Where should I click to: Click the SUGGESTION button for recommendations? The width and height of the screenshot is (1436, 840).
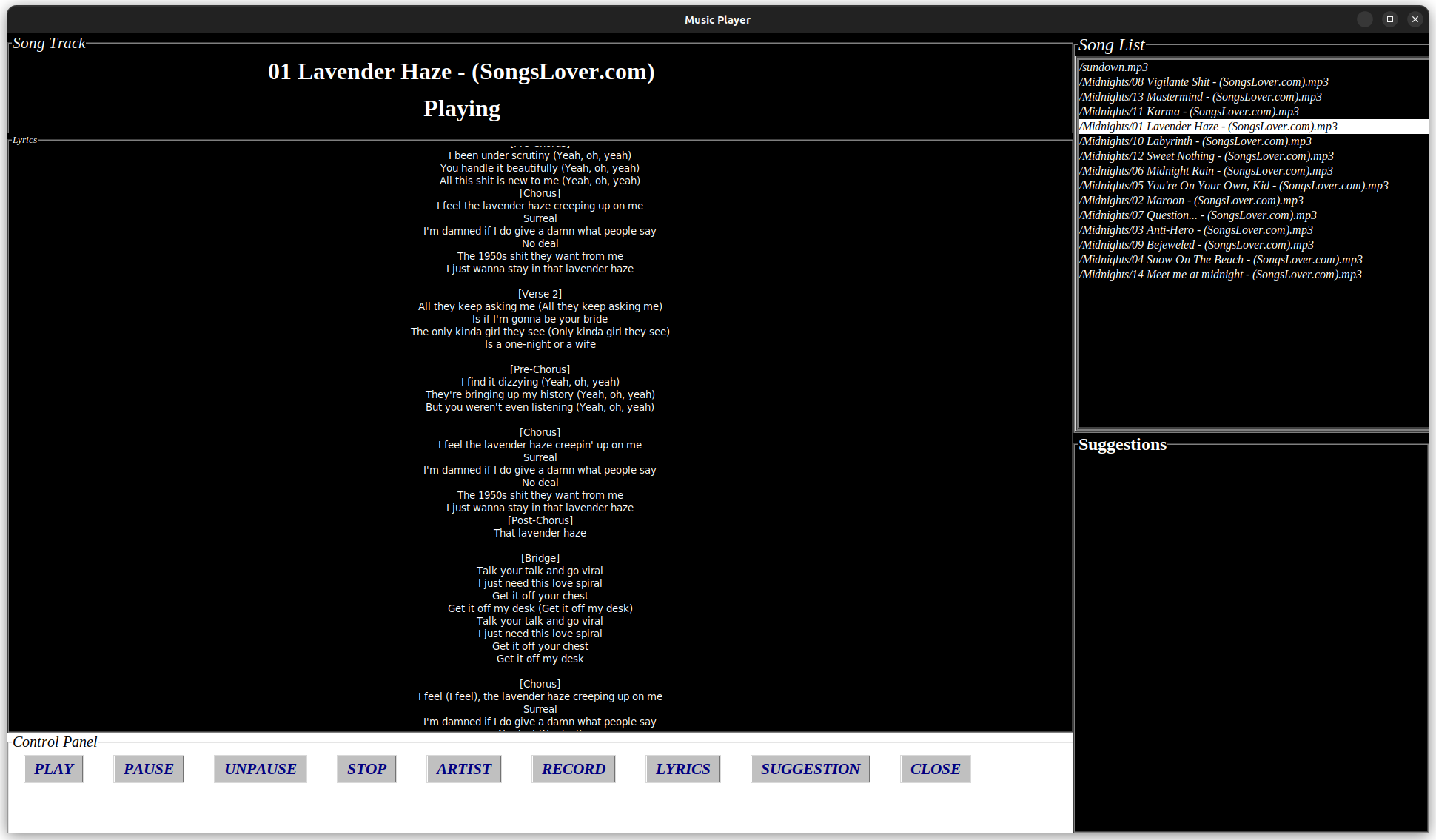coord(810,769)
